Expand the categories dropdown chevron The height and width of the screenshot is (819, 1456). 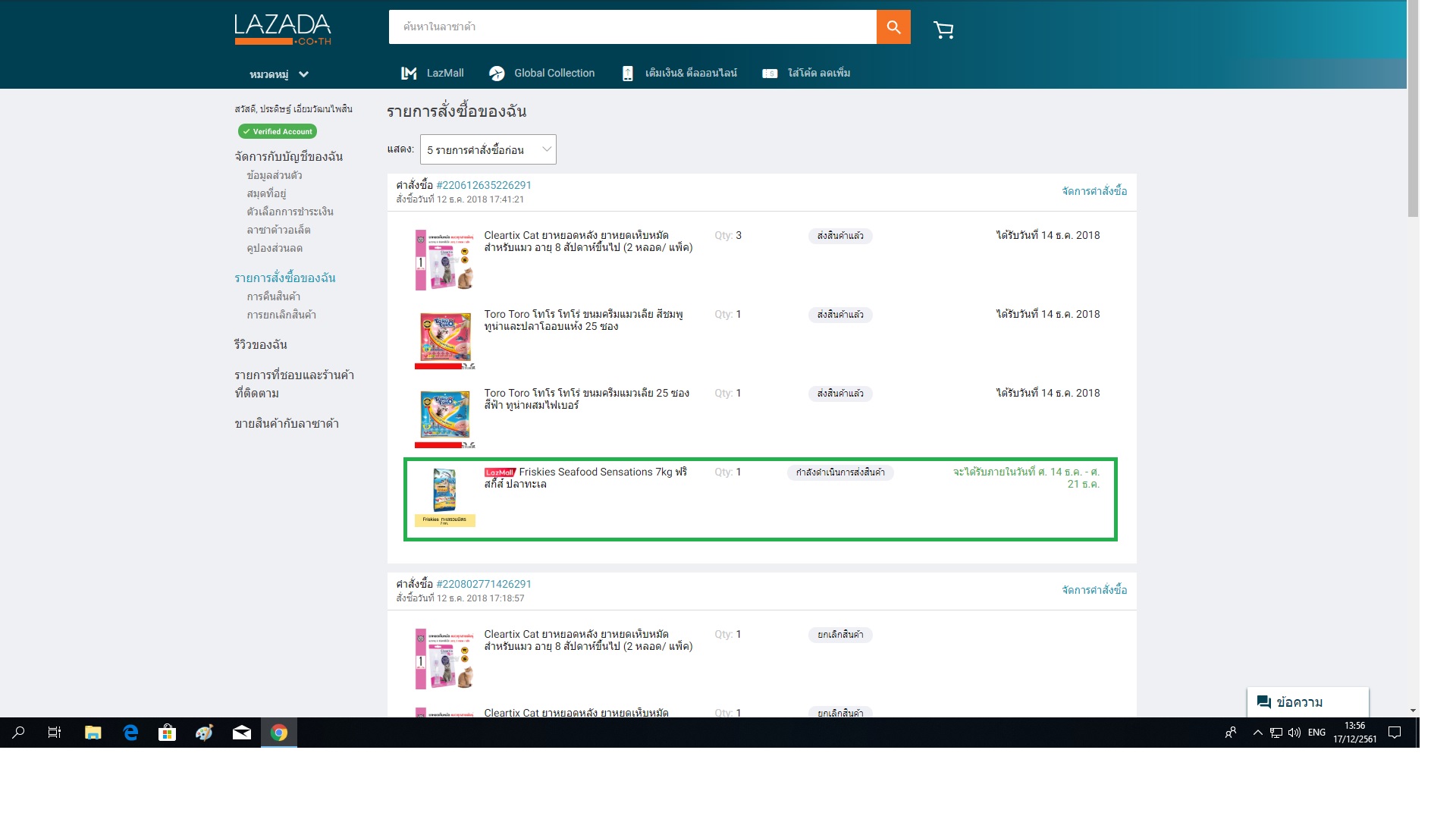tap(303, 74)
